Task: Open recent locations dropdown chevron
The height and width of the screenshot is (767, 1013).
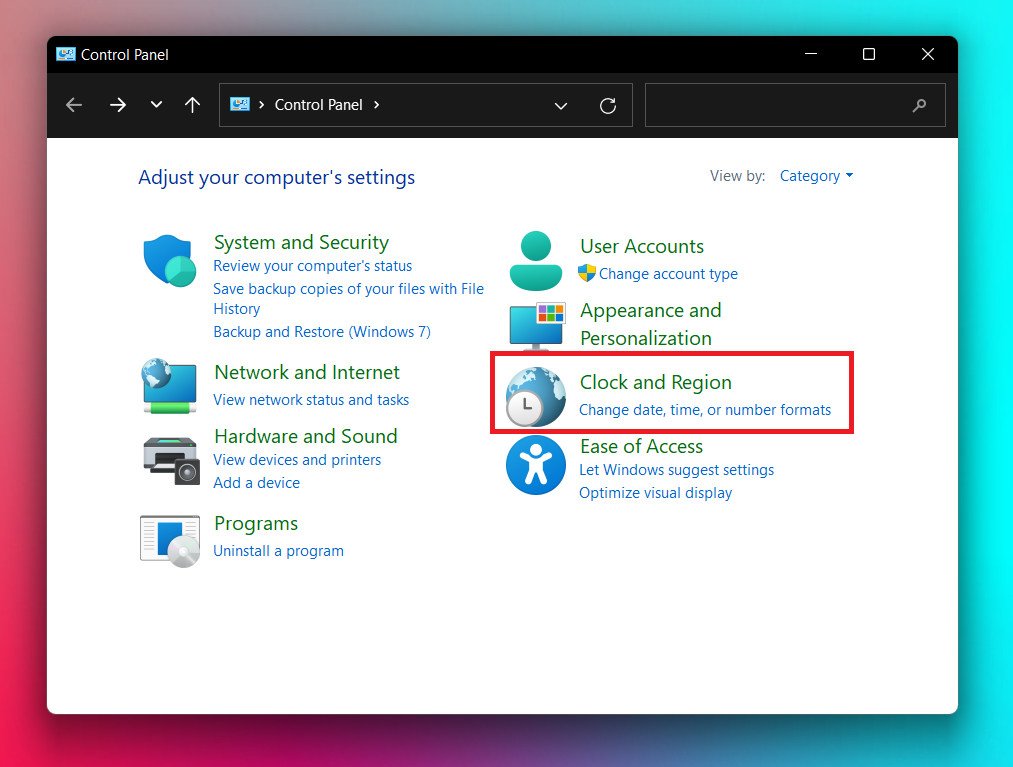Action: [x=156, y=105]
